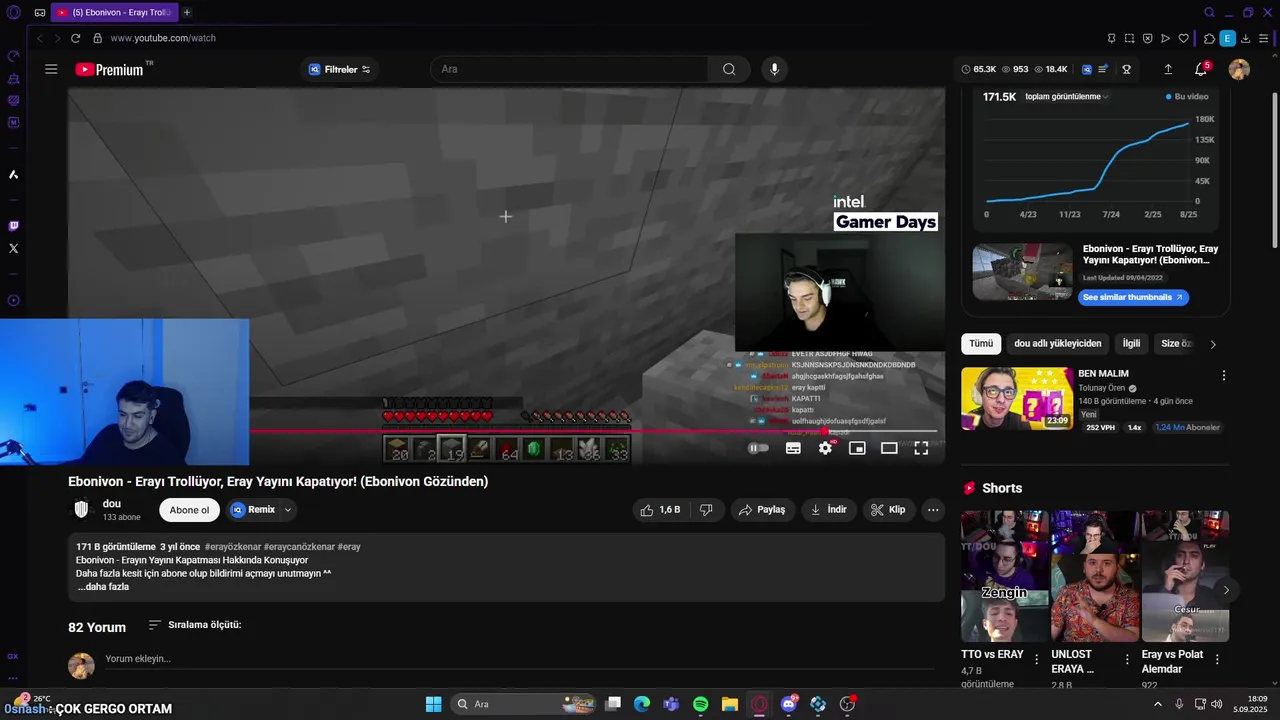Viewport: 1280px width, 720px height.
Task: Open options for TTO vs ERAY short
Action: pos(1036,659)
